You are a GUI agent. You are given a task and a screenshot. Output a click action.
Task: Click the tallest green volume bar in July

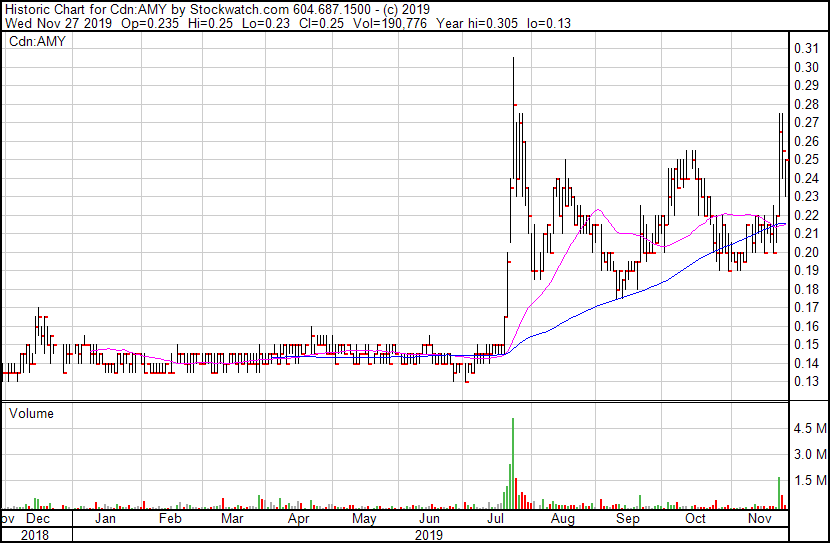pyautogui.click(x=513, y=464)
